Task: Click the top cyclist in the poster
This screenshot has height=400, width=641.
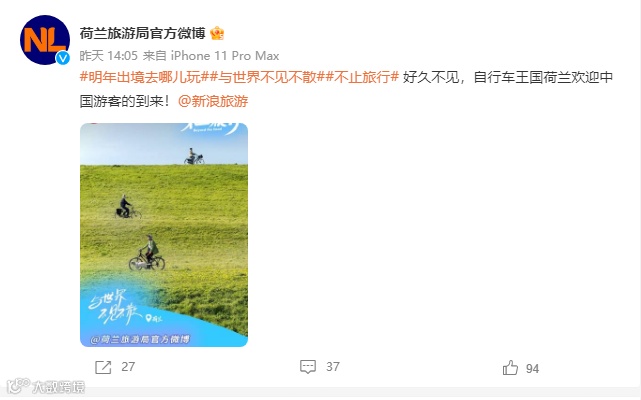Action: pyautogui.click(x=194, y=156)
